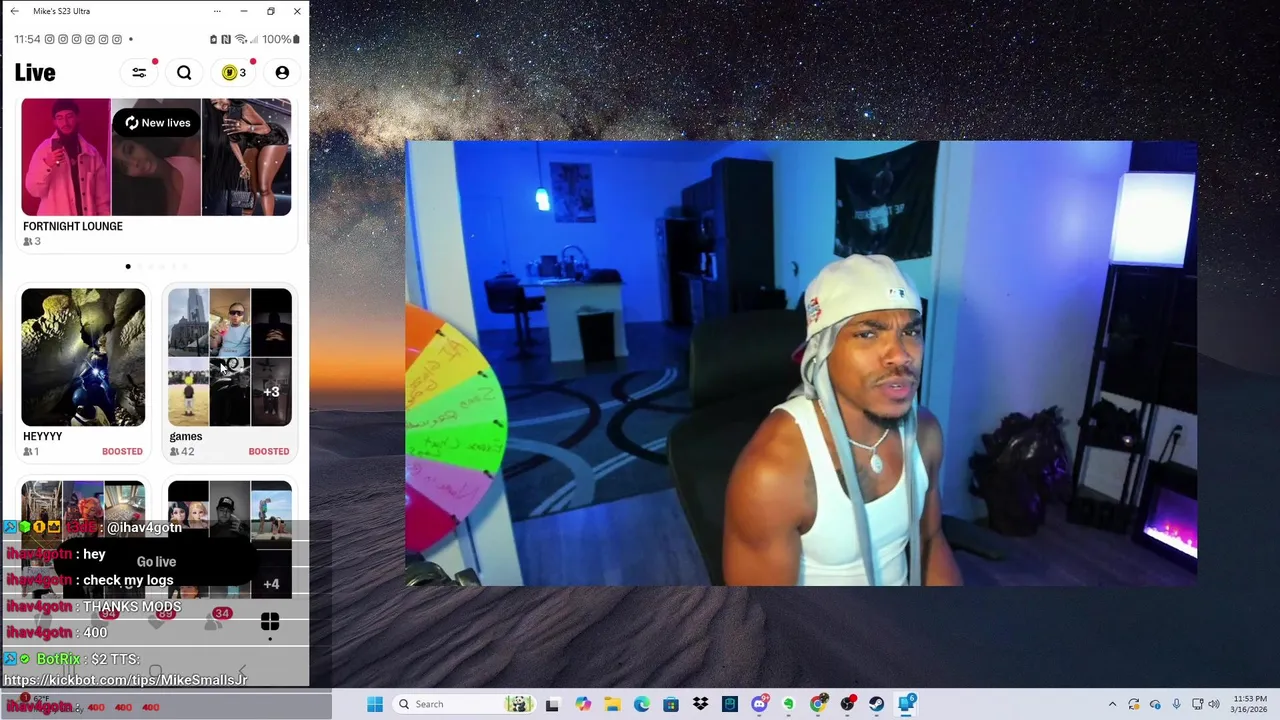
Task: Open Google Chrome from taskbar
Action: coord(818,704)
